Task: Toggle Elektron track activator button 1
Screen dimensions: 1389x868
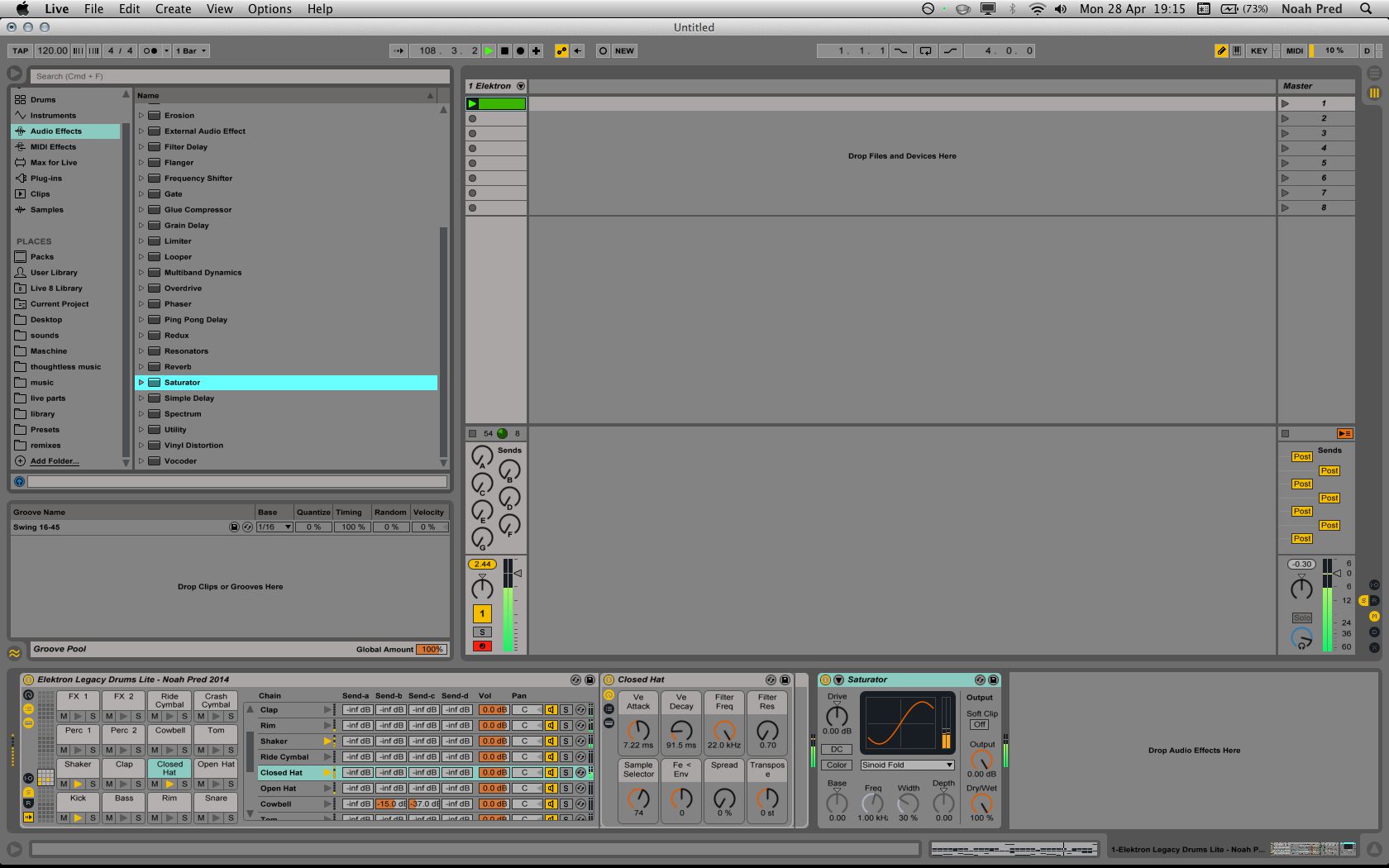Action: coord(482,613)
